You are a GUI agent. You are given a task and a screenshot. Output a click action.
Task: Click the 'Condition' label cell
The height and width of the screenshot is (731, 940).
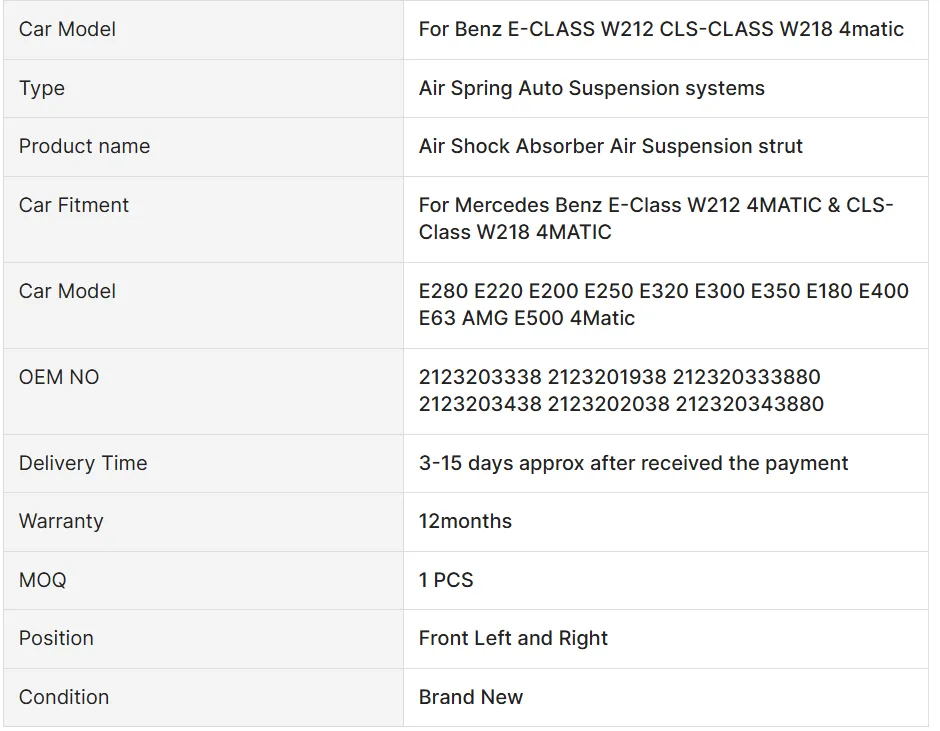click(x=64, y=697)
